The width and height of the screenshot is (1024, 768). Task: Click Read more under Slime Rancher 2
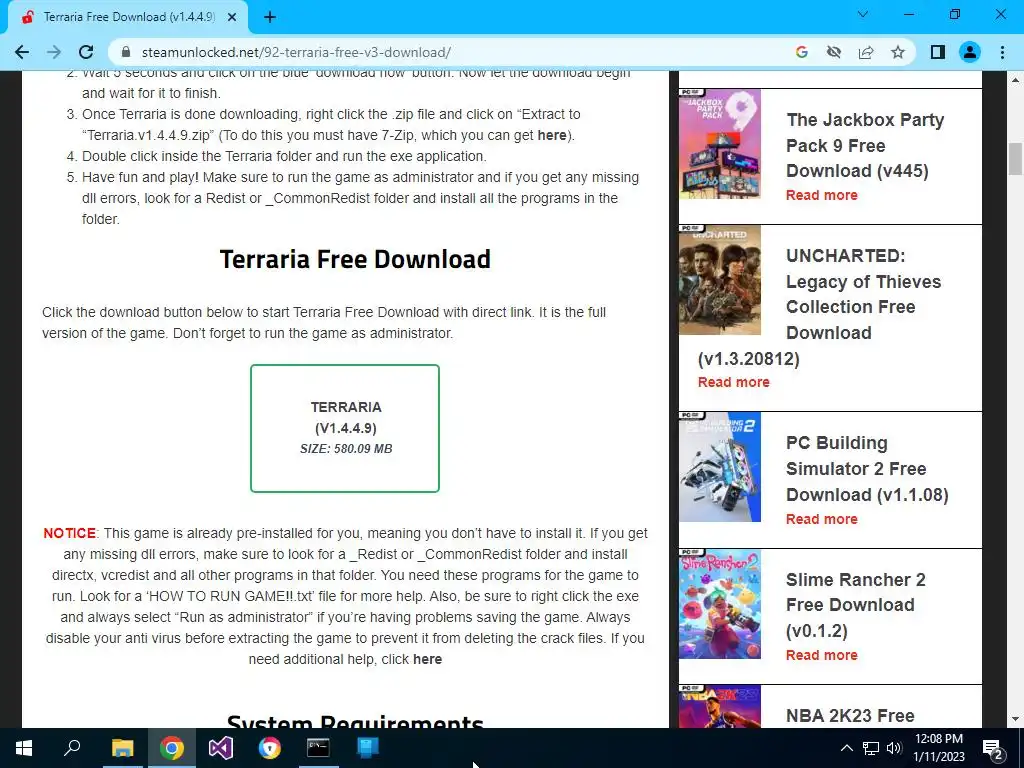(822, 655)
